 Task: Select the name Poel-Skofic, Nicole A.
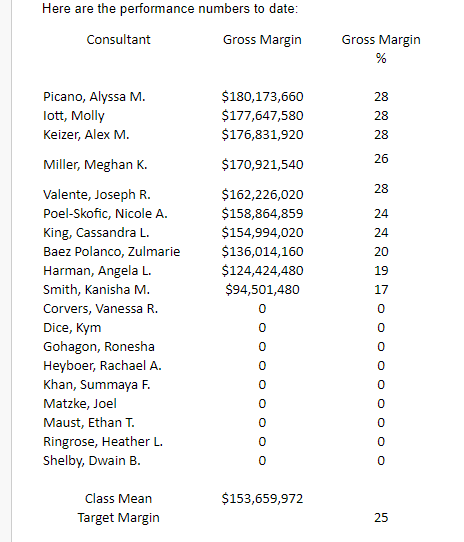coord(105,214)
